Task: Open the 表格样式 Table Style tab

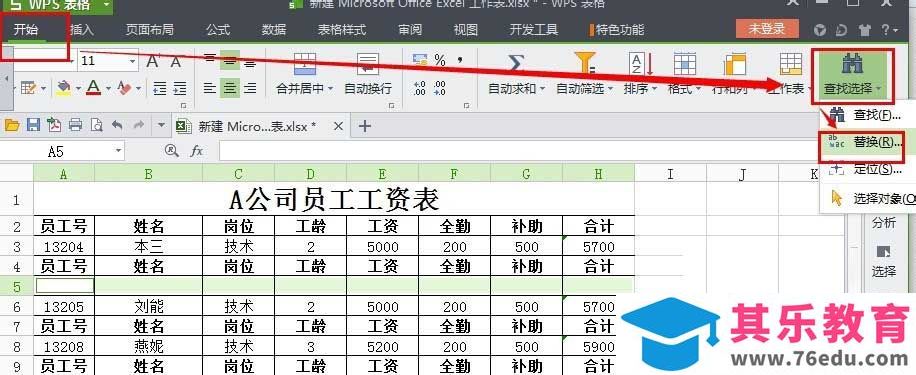Action: point(342,29)
